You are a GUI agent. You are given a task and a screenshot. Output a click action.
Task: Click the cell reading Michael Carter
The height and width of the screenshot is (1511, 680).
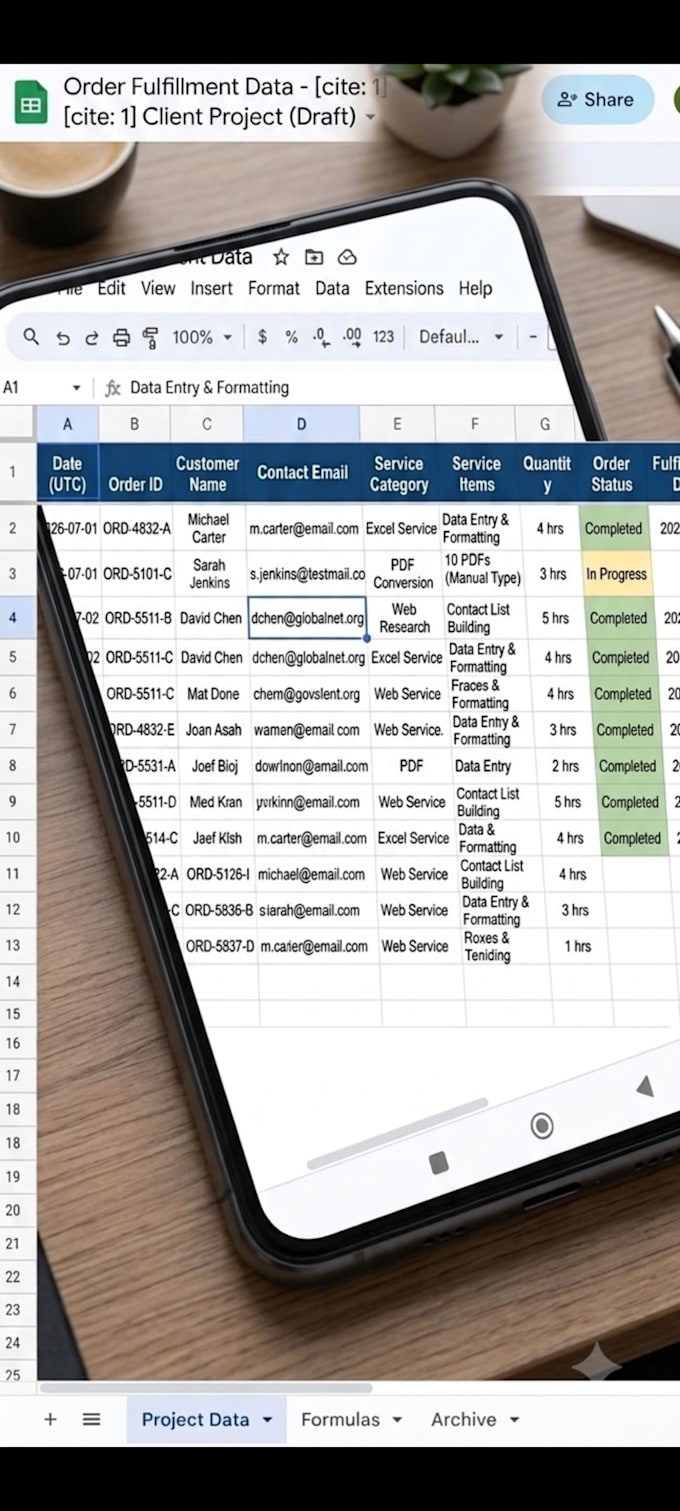tap(208, 528)
